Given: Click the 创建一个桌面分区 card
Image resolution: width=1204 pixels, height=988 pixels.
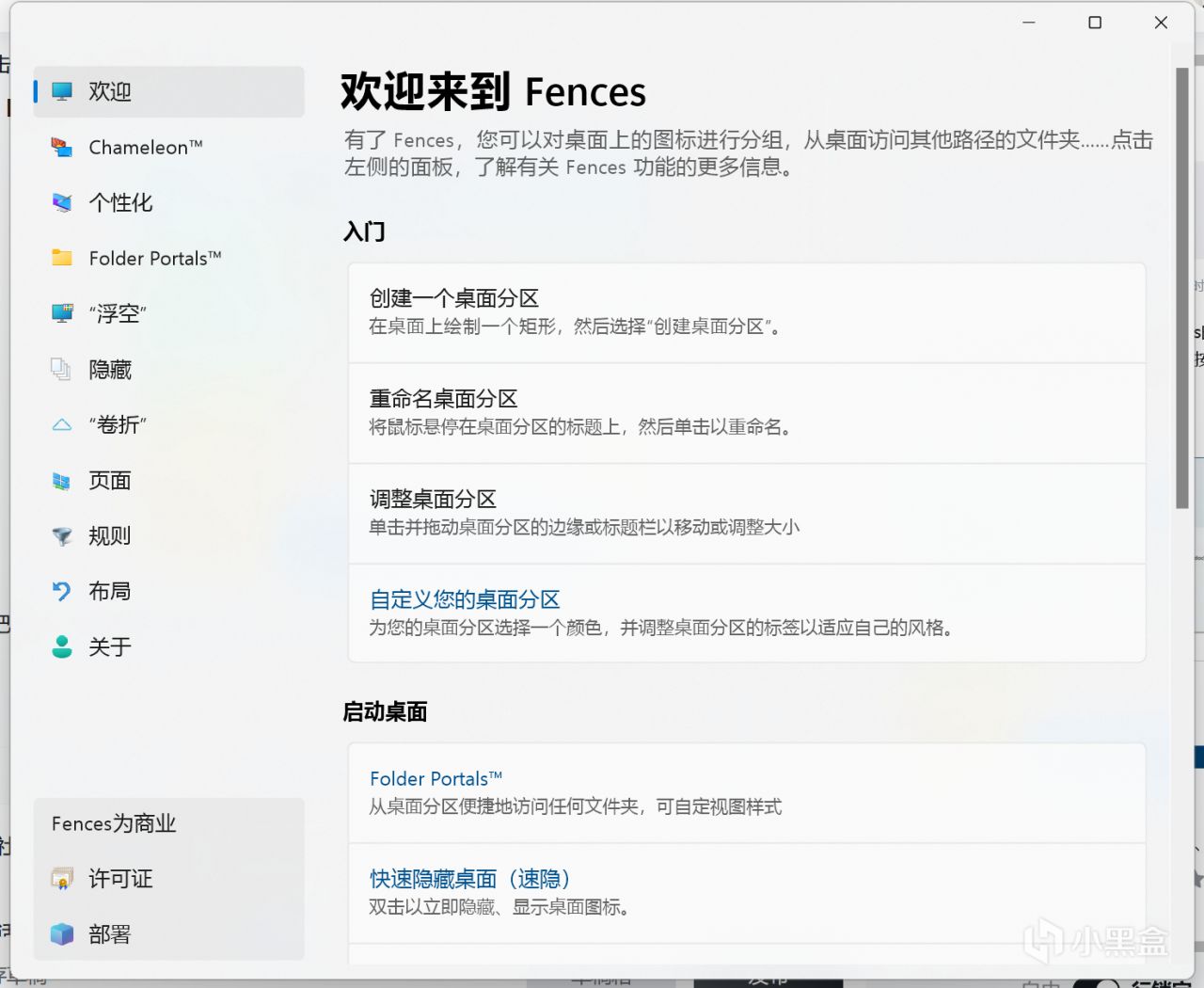Looking at the screenshot, I should [x=747, y=312].
